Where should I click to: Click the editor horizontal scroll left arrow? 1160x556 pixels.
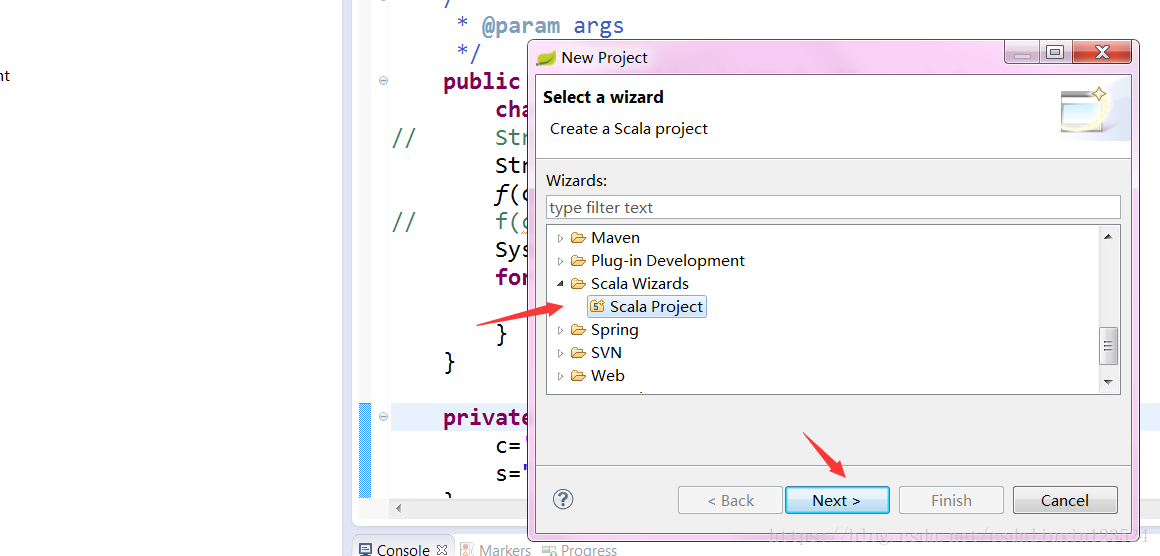coord(399,509)
